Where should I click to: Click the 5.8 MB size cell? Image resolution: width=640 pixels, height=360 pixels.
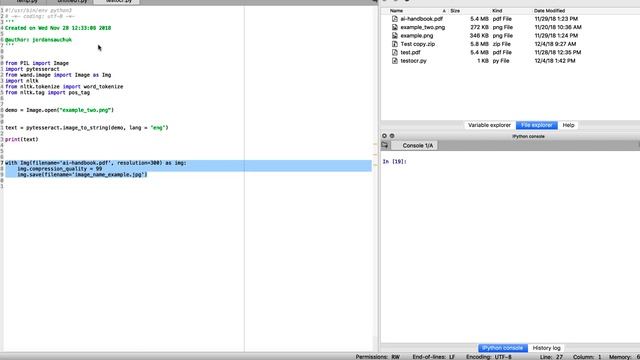click(x=479, y=44)
